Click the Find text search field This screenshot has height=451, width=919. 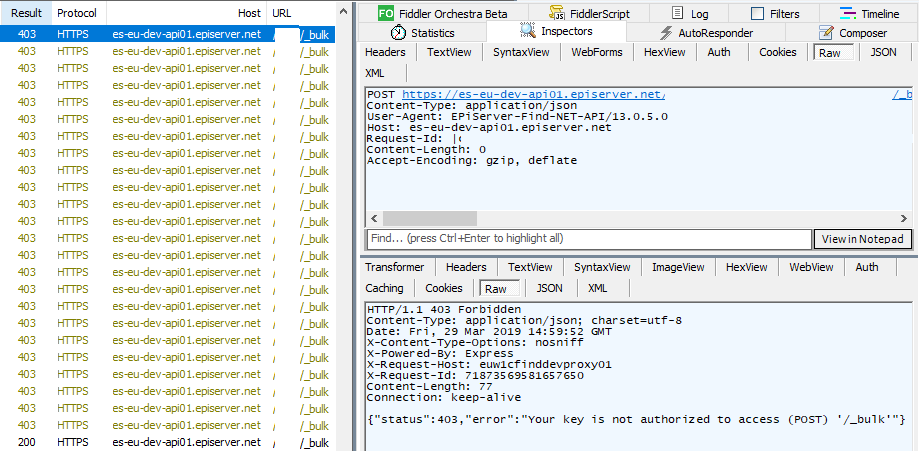tap(589, 239)
